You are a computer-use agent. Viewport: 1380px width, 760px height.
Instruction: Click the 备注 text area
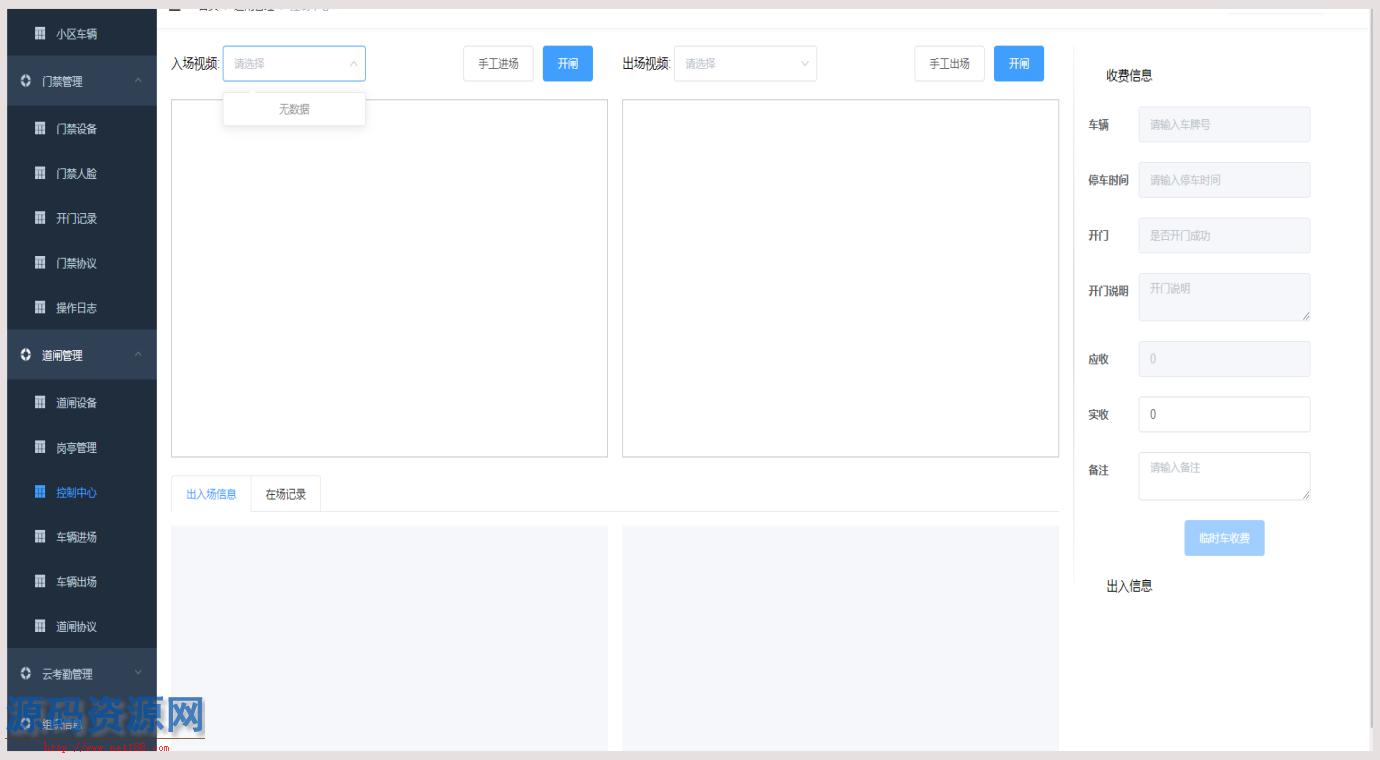(1224, 476)
